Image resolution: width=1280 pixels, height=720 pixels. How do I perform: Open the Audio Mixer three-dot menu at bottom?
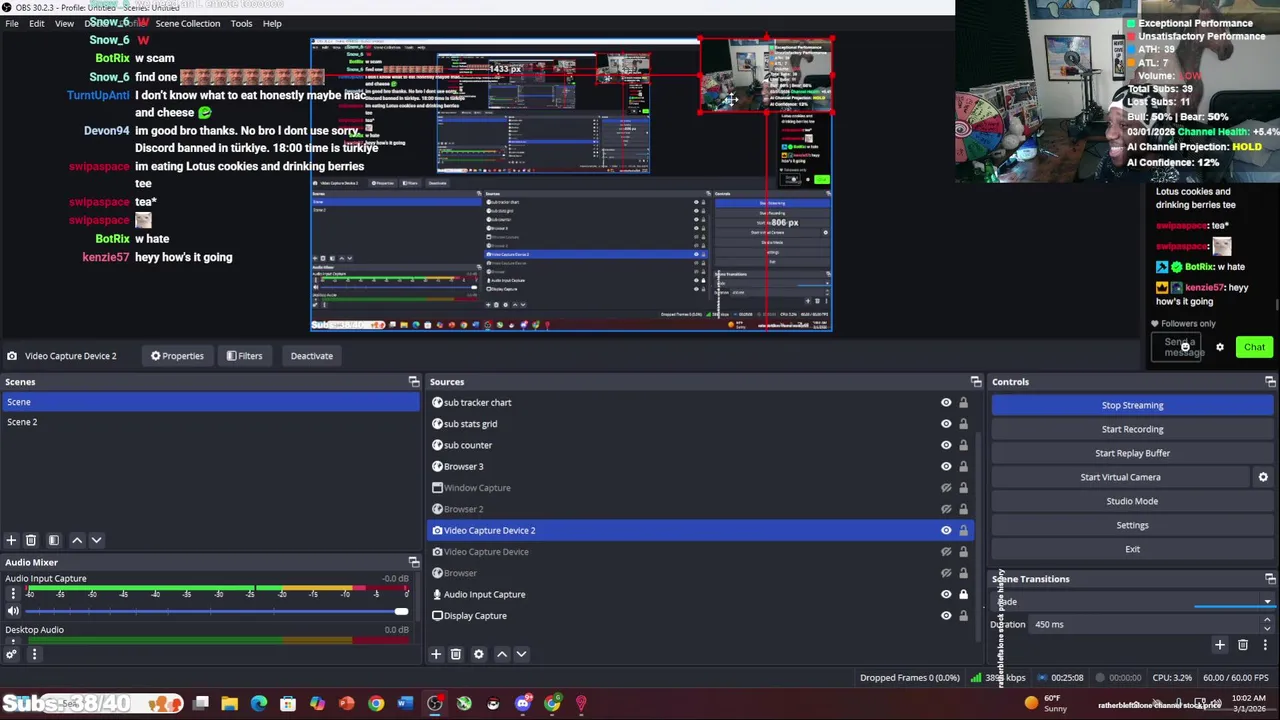click(34, 655)
